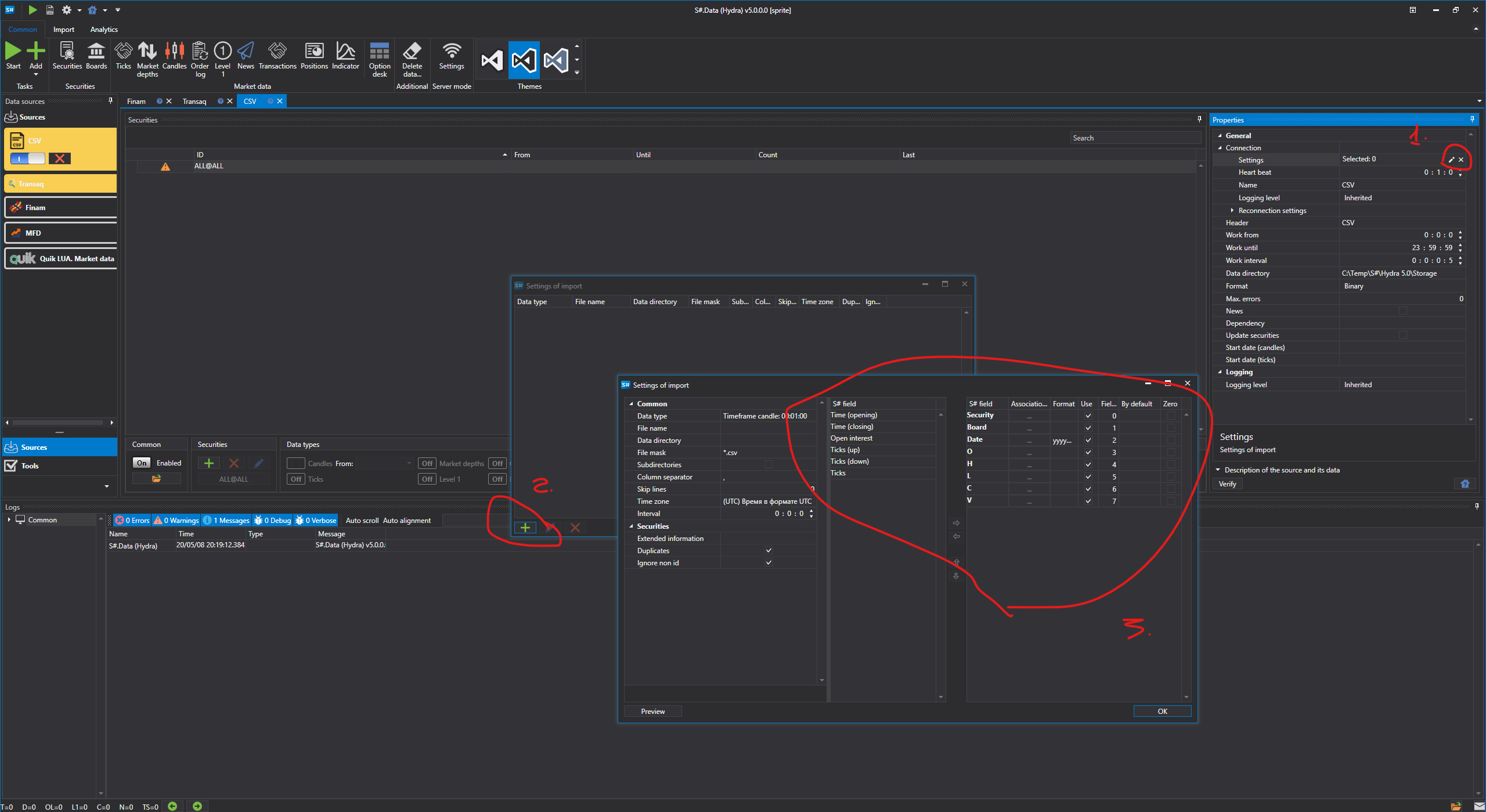This screenshot has height=812, width=1486.
Task: Click the Preview button
Action: 652,711
